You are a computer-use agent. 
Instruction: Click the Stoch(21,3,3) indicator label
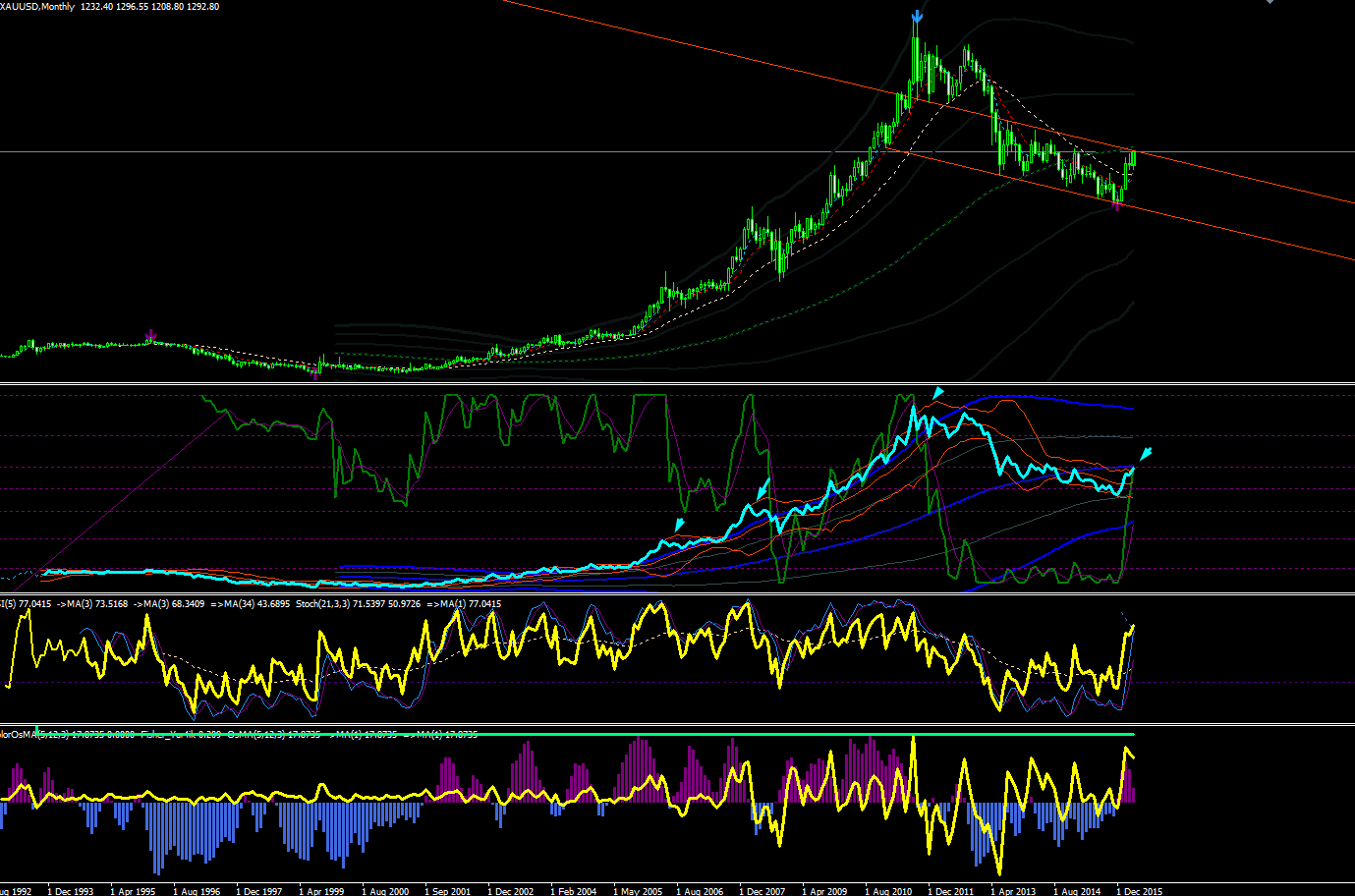pos(323,604)
